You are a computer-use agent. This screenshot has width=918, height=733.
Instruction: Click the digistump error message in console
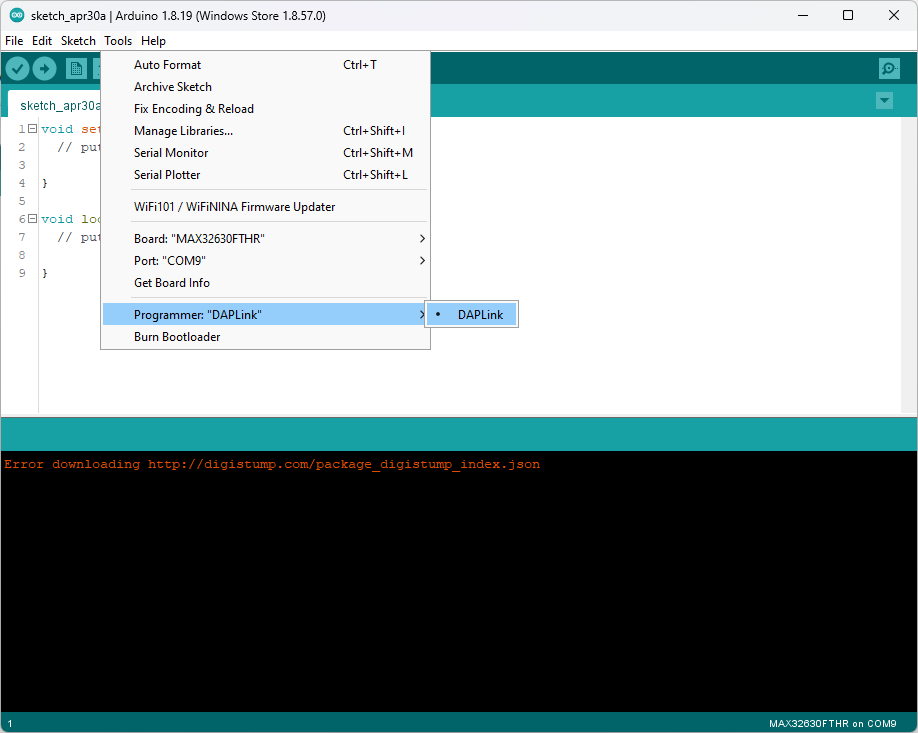point(272,464)
